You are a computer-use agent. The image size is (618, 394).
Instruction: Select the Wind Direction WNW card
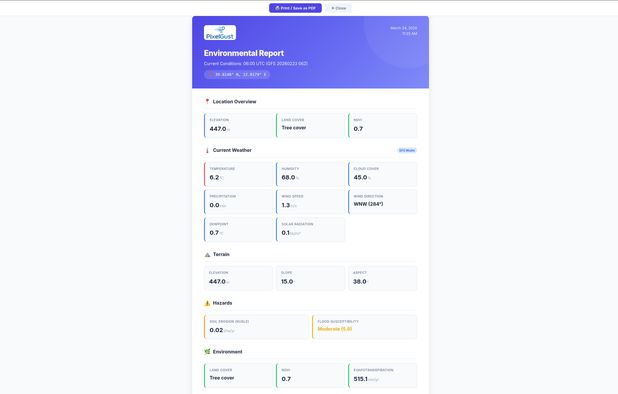point(383,202)
